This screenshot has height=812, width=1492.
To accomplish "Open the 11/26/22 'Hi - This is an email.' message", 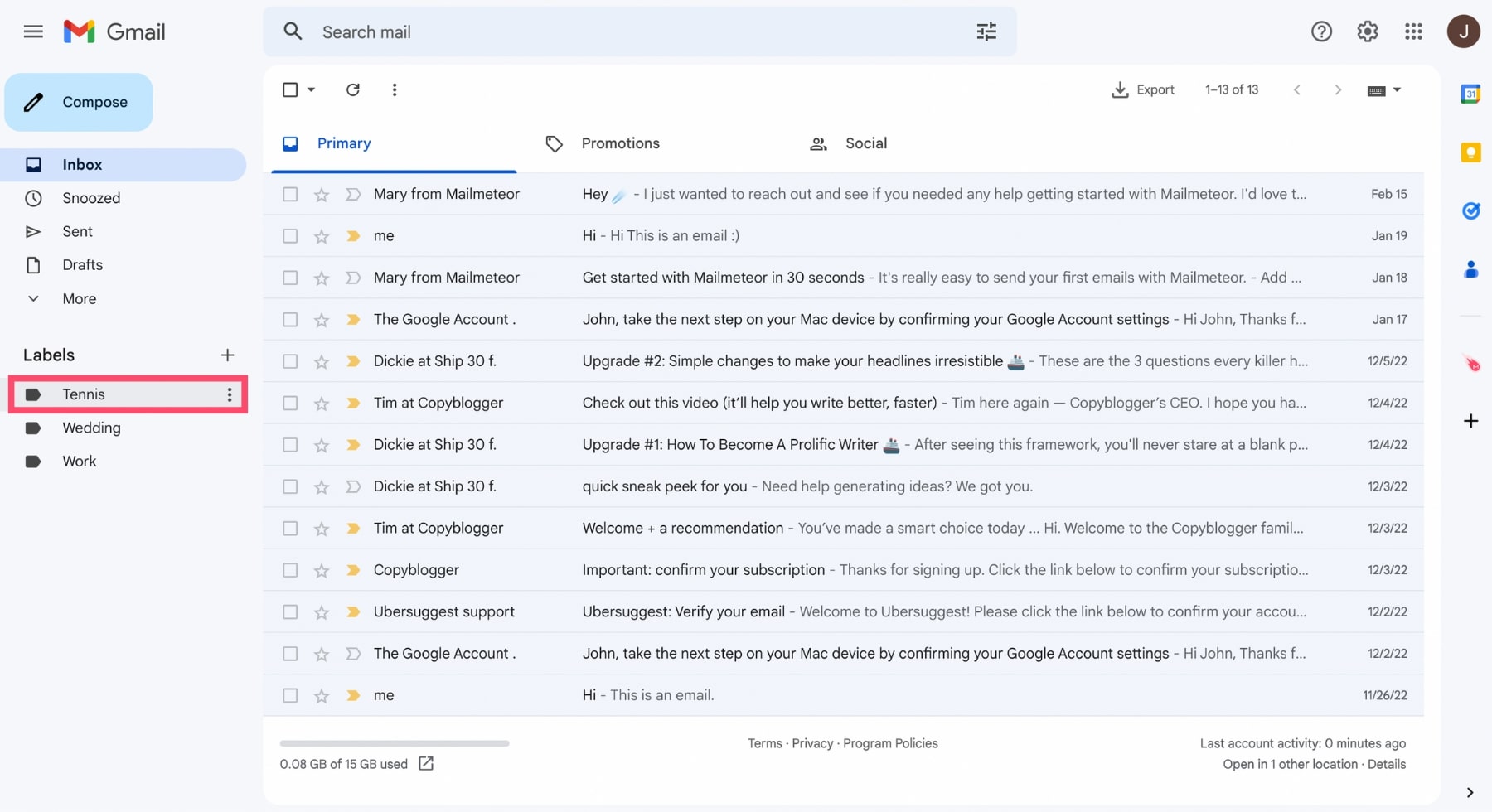I will click(844, 695).
